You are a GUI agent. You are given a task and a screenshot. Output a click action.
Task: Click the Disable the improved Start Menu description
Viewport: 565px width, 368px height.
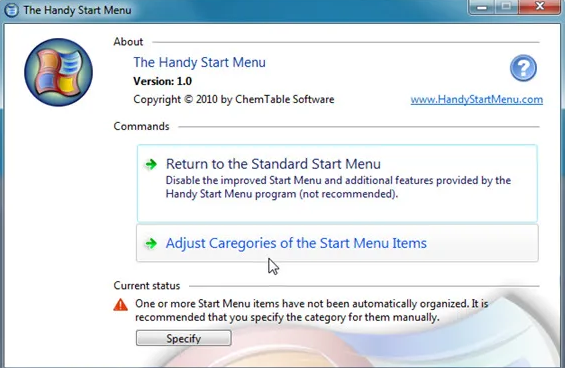tap(338, 187)
